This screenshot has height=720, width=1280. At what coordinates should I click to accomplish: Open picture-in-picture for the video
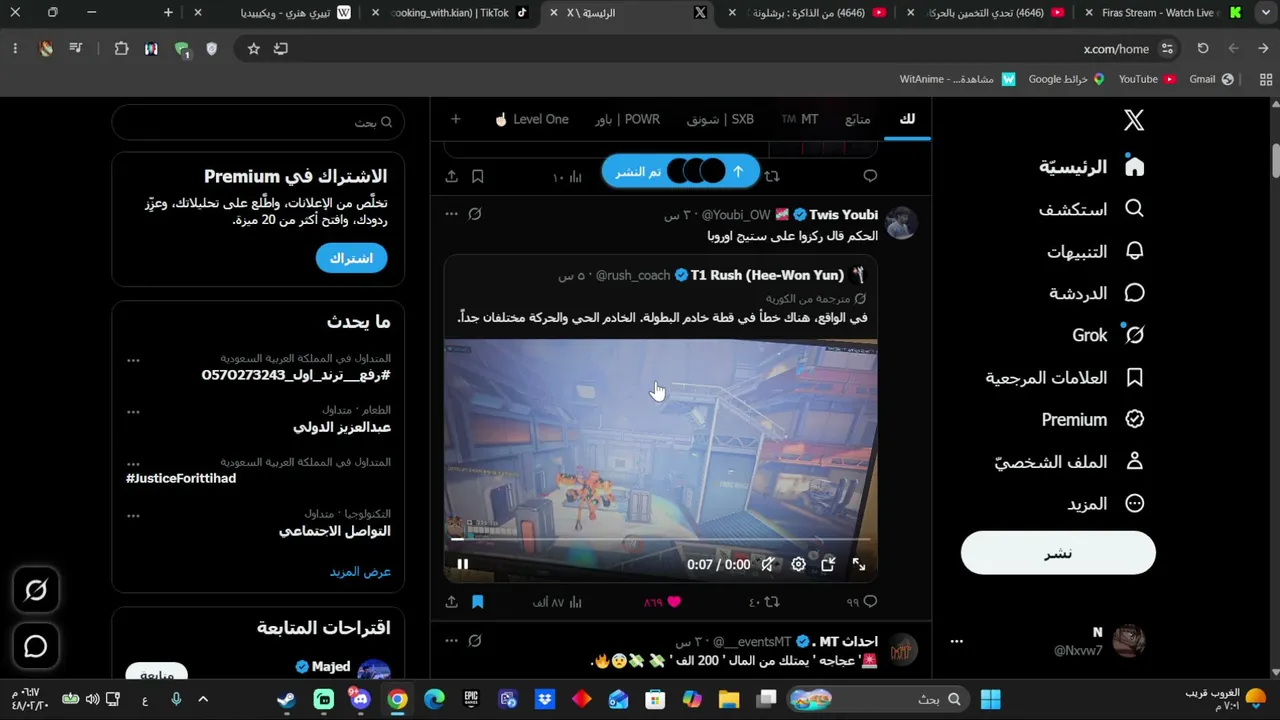pyautogui.click(x=828, y=564)
